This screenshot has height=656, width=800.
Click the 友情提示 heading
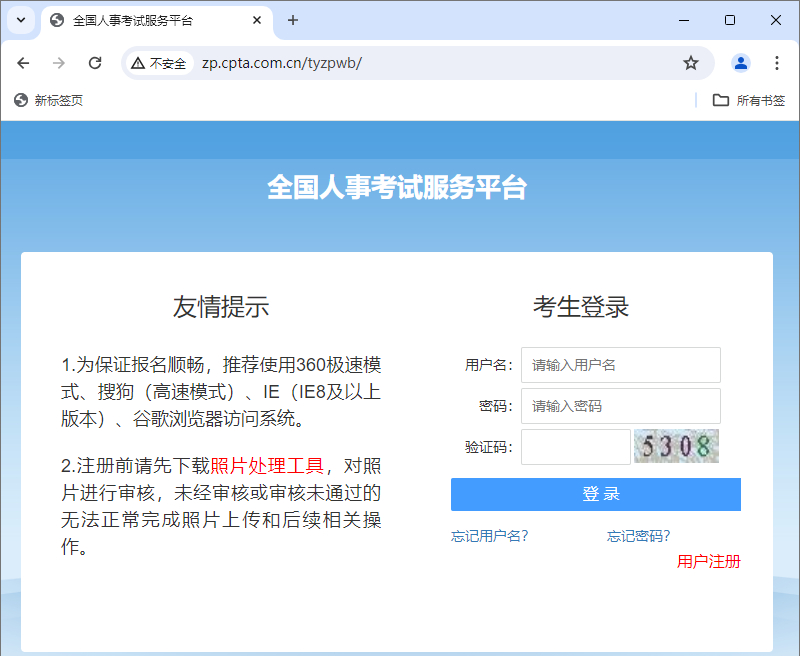click(x=220, y=307)
